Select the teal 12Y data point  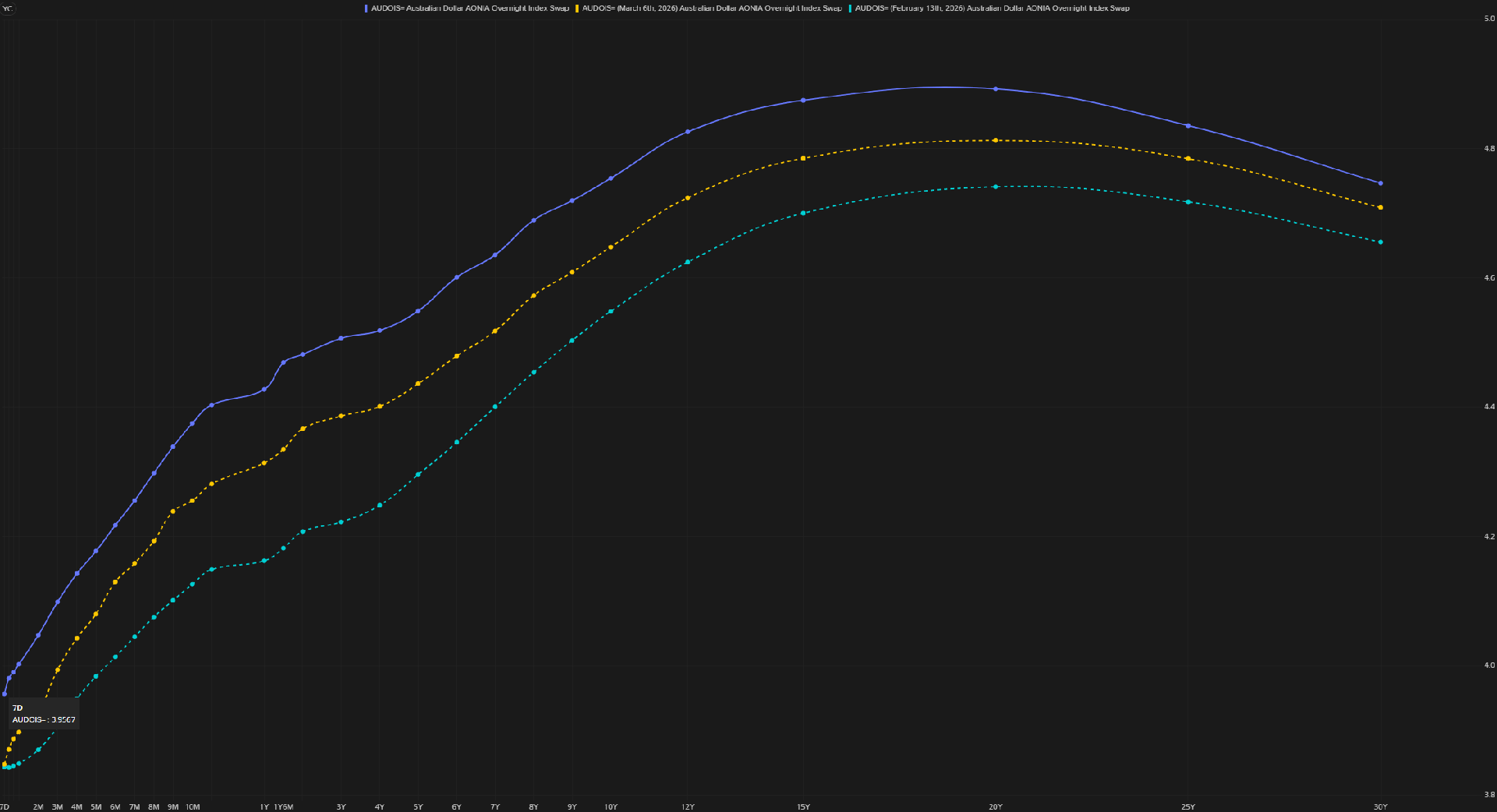[688, 262]
